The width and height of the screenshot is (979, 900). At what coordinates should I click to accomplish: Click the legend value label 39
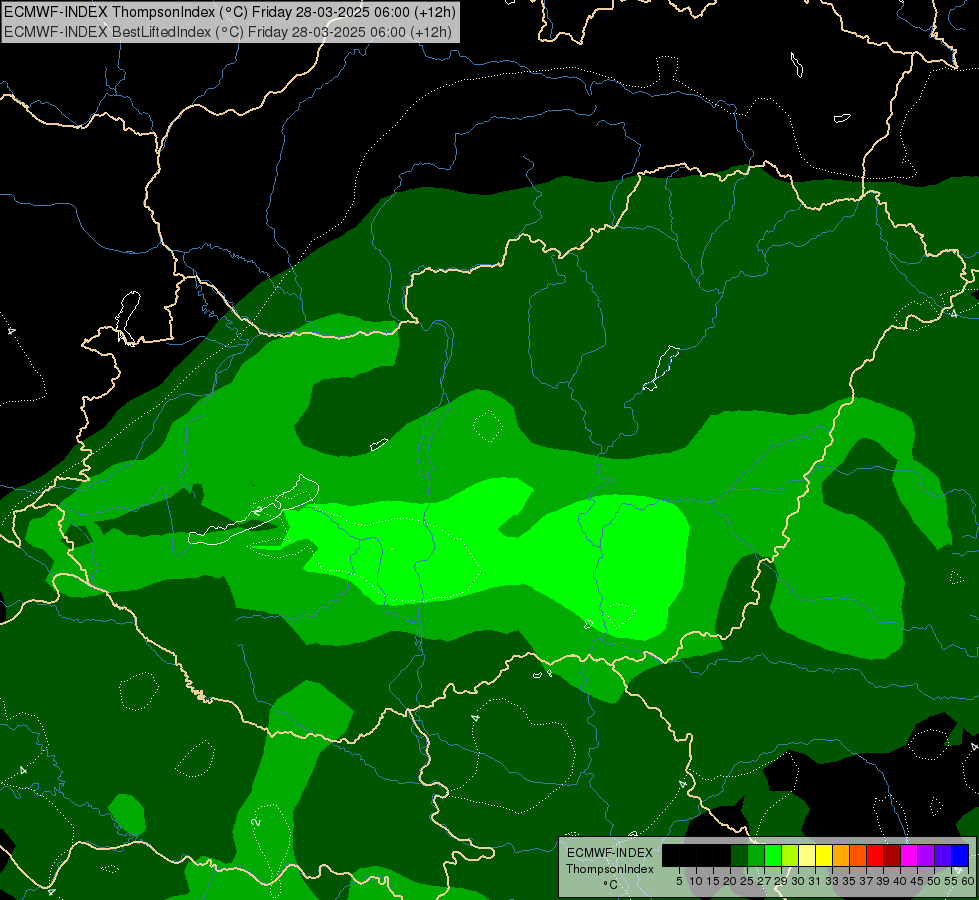884,881
